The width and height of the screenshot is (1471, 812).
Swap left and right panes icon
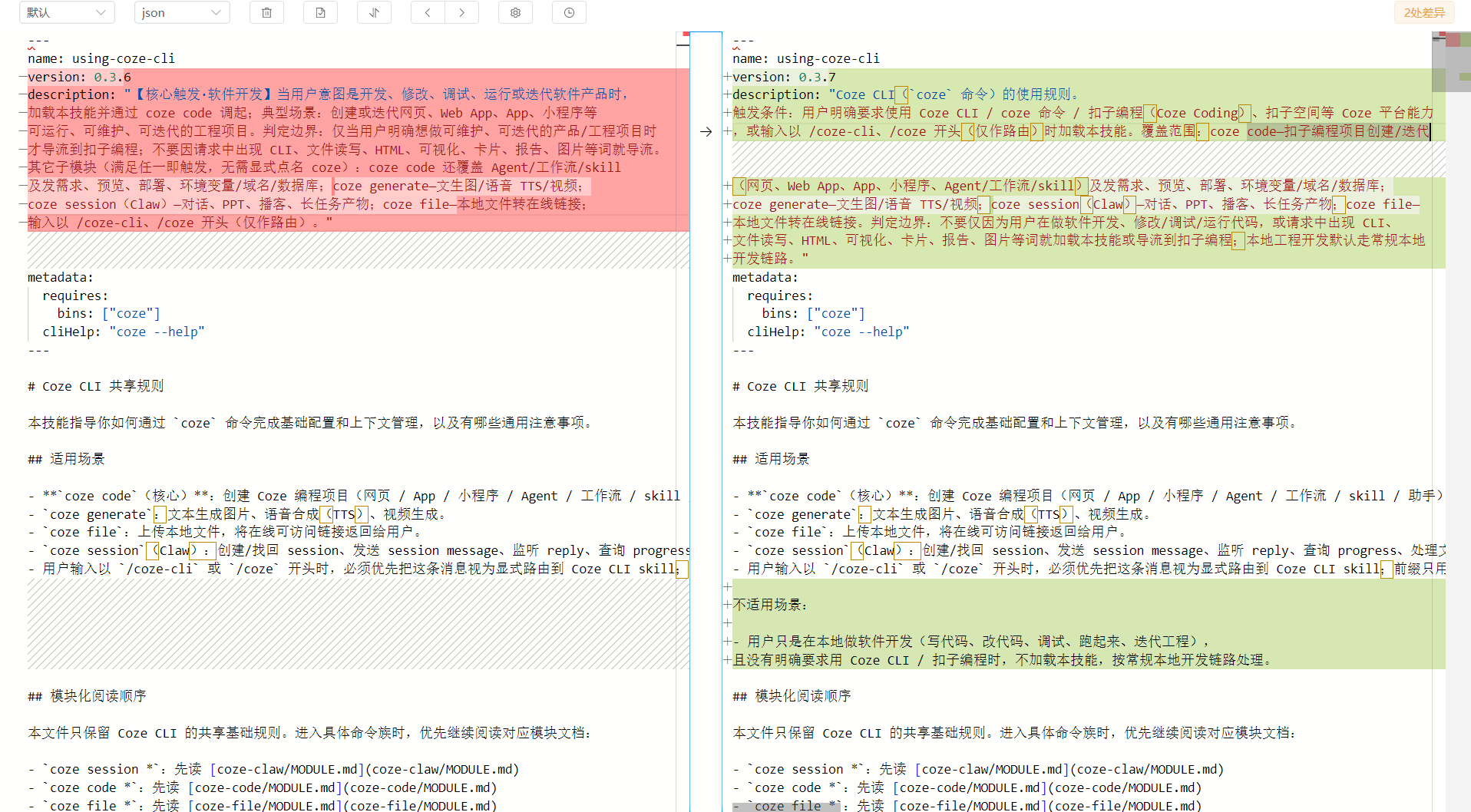coord(374,12)
